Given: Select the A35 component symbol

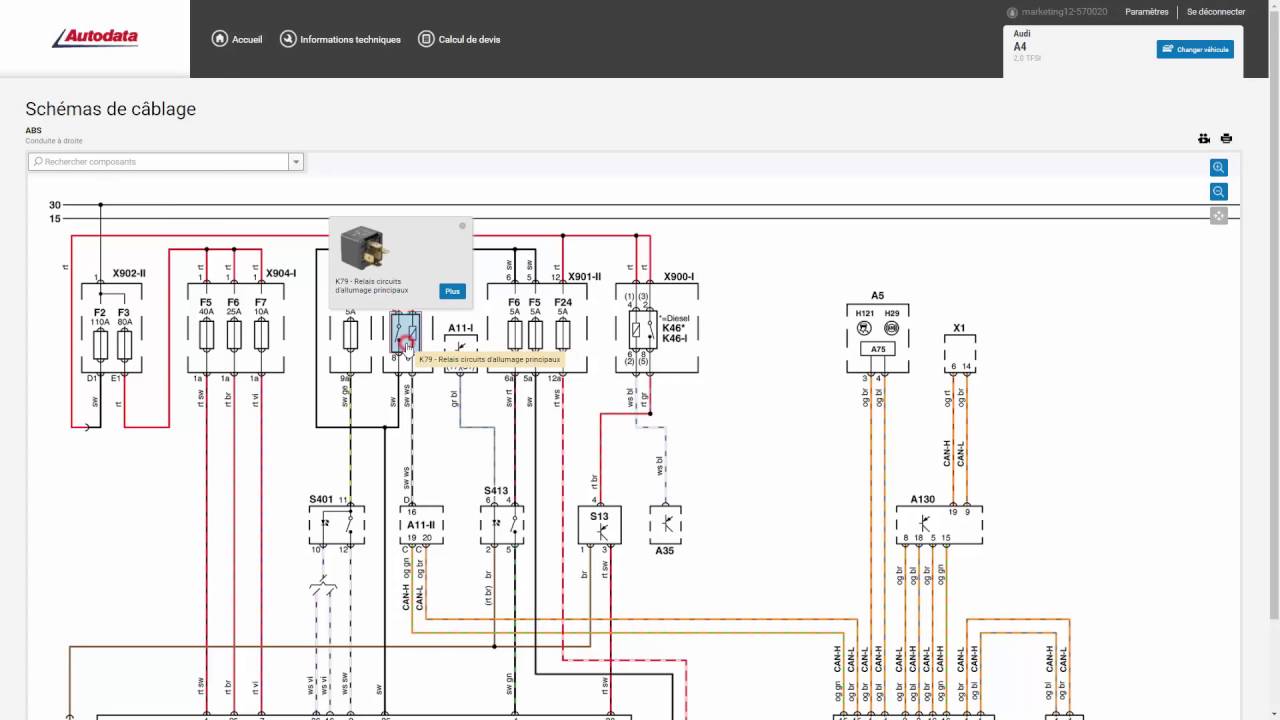Looking at the screenshot, I should [665, 524].
